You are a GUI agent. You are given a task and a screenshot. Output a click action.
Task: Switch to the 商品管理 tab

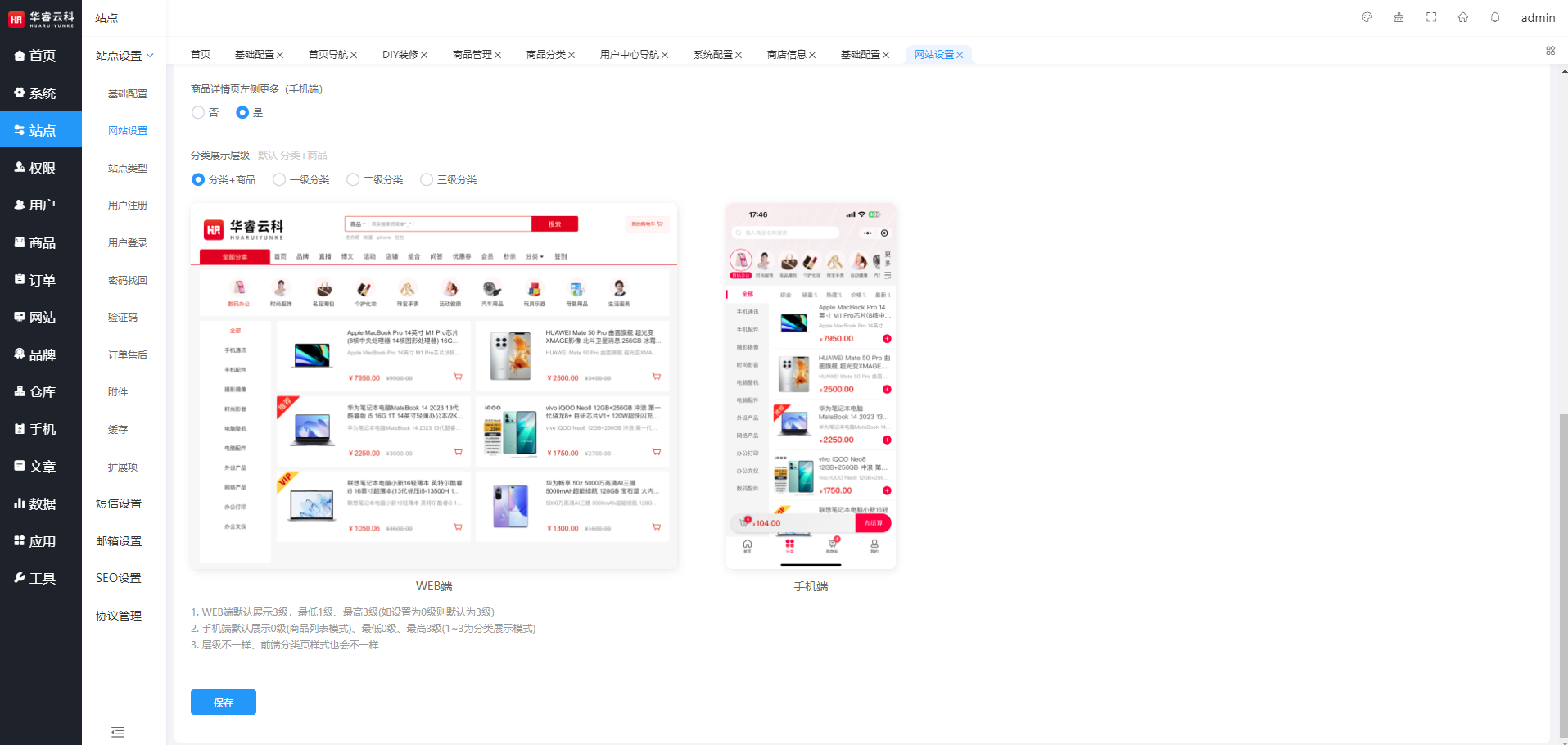point(472,55)
